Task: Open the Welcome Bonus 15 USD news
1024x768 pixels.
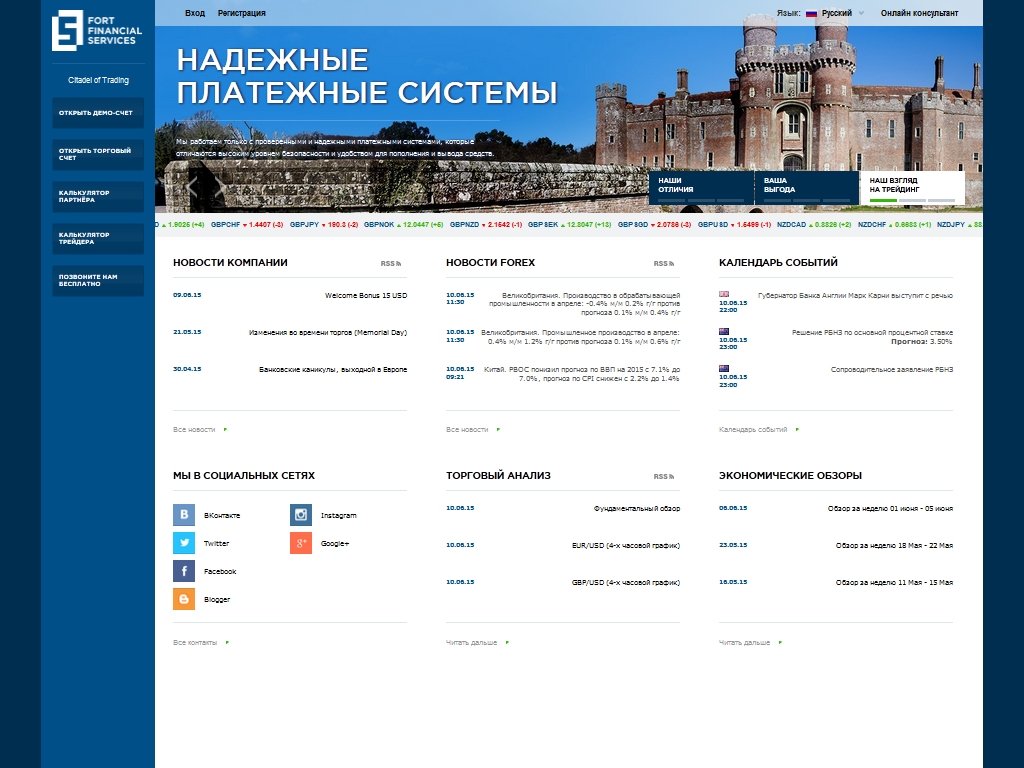Action: coord(366,296)
